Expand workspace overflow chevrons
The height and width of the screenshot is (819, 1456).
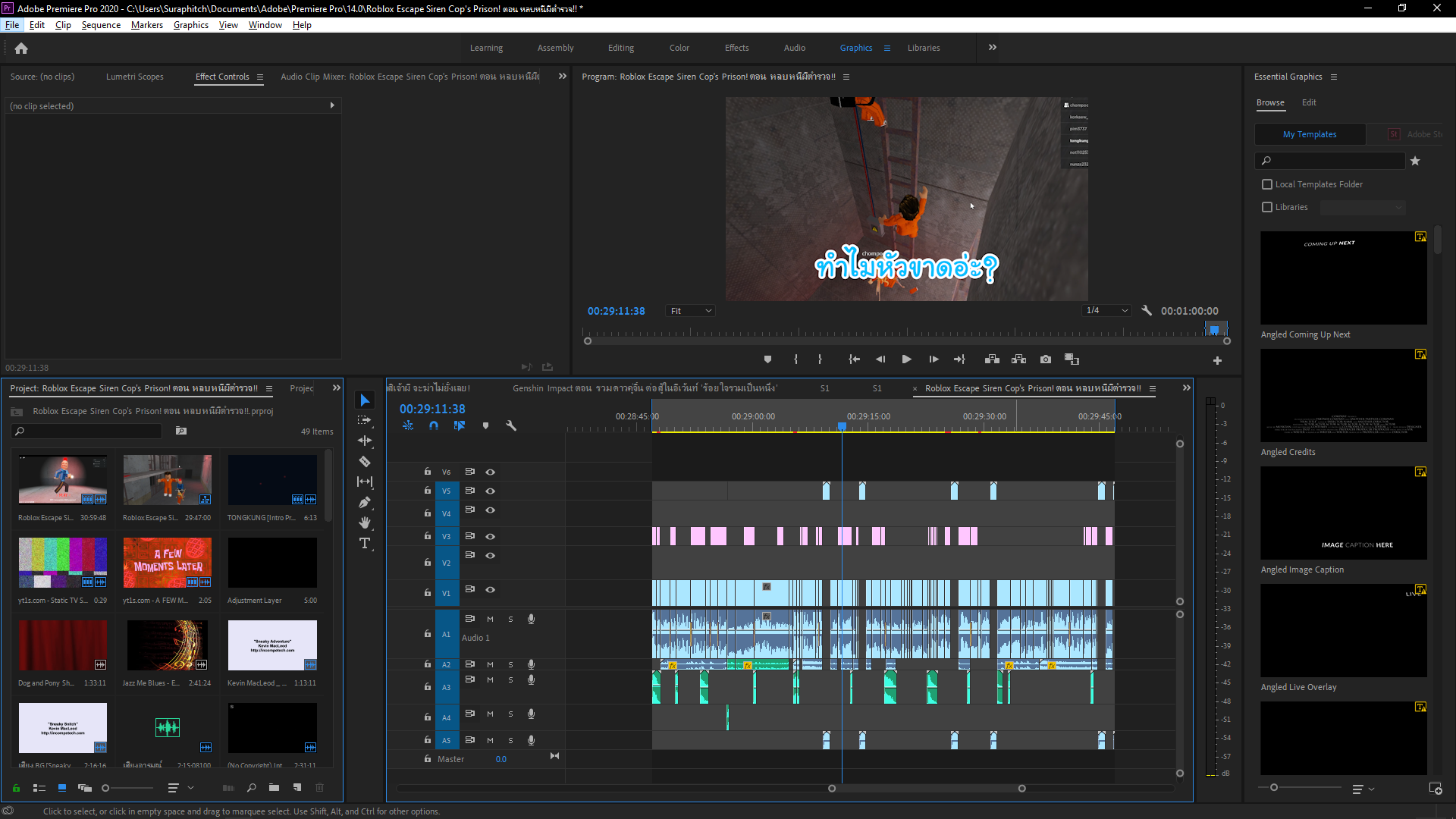tap(993, 47)
